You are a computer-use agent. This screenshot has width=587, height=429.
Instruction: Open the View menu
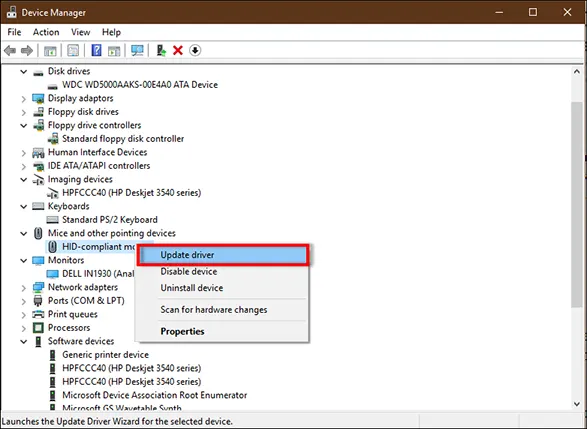[80, 32]
